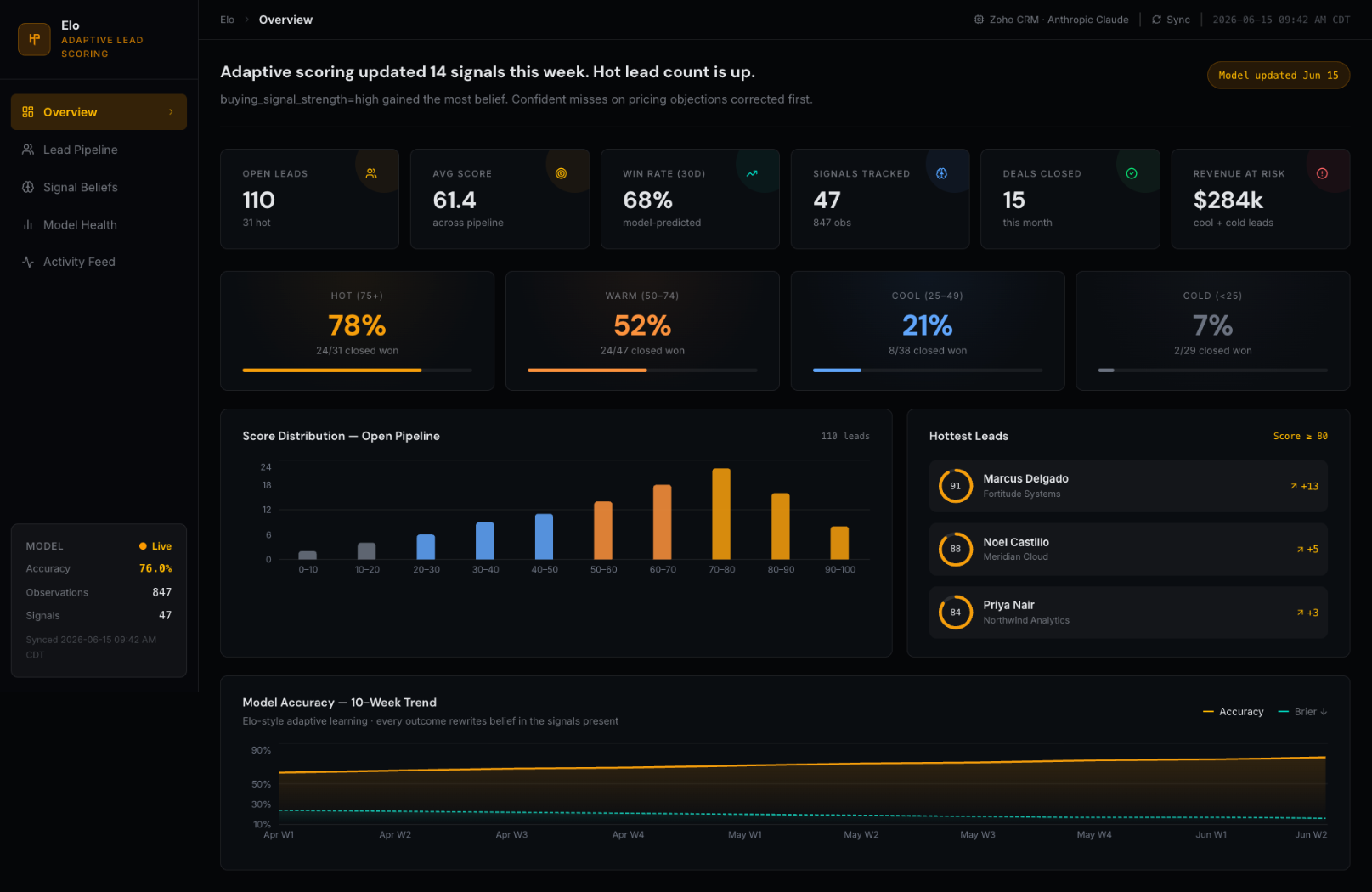Click the Overview grid icon in the sidebar
The image size is (1372, 892).
tap(28, 112)
